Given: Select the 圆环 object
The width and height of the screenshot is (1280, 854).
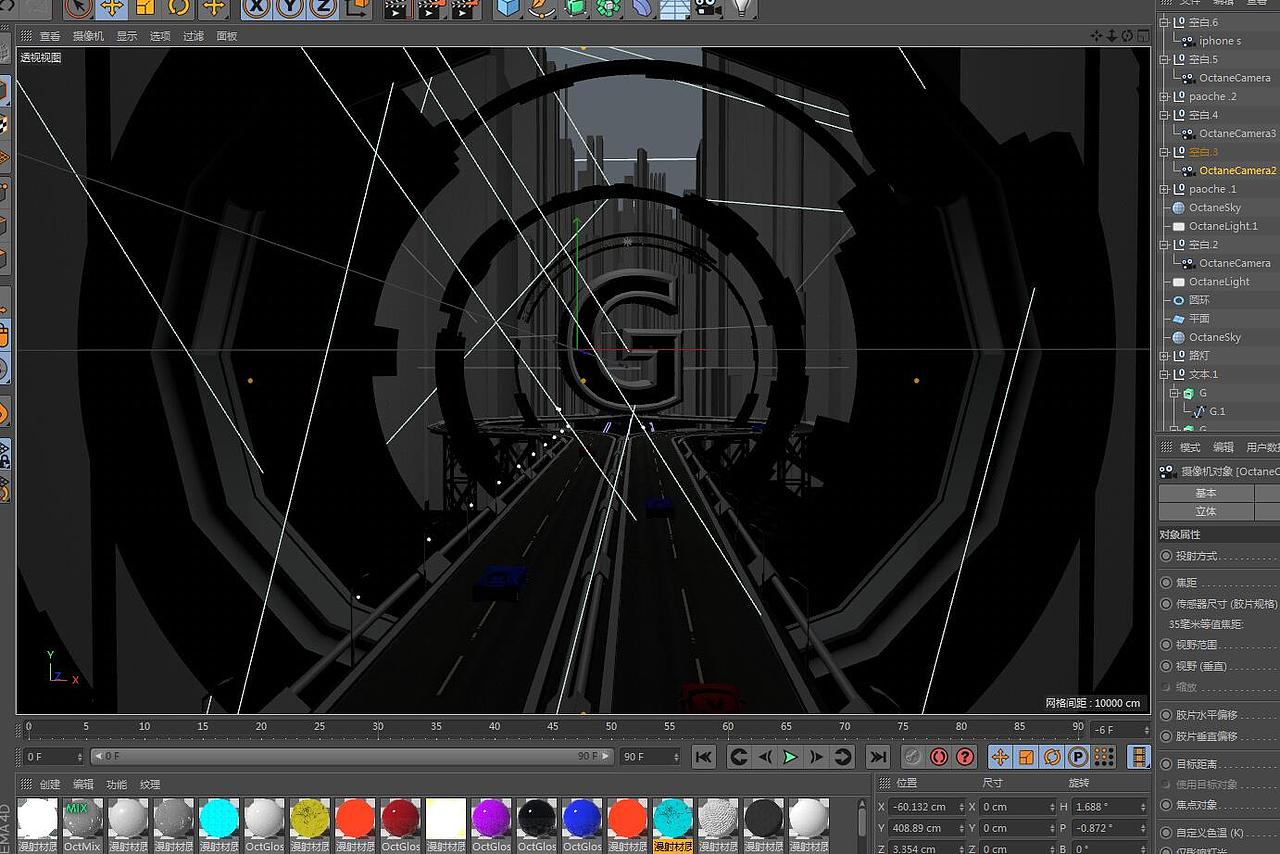Looking at the screenshot, I should point(1199,300).
